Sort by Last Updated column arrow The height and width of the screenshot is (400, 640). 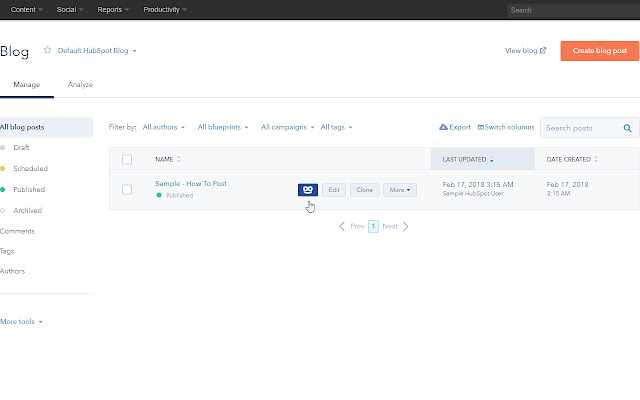[491, 160]
